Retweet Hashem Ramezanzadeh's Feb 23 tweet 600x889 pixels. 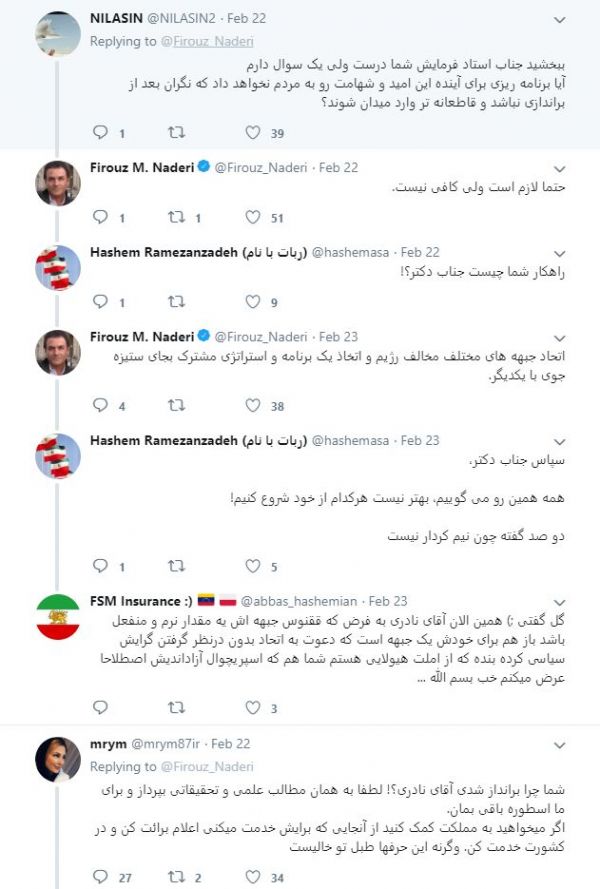pos(176,566)
